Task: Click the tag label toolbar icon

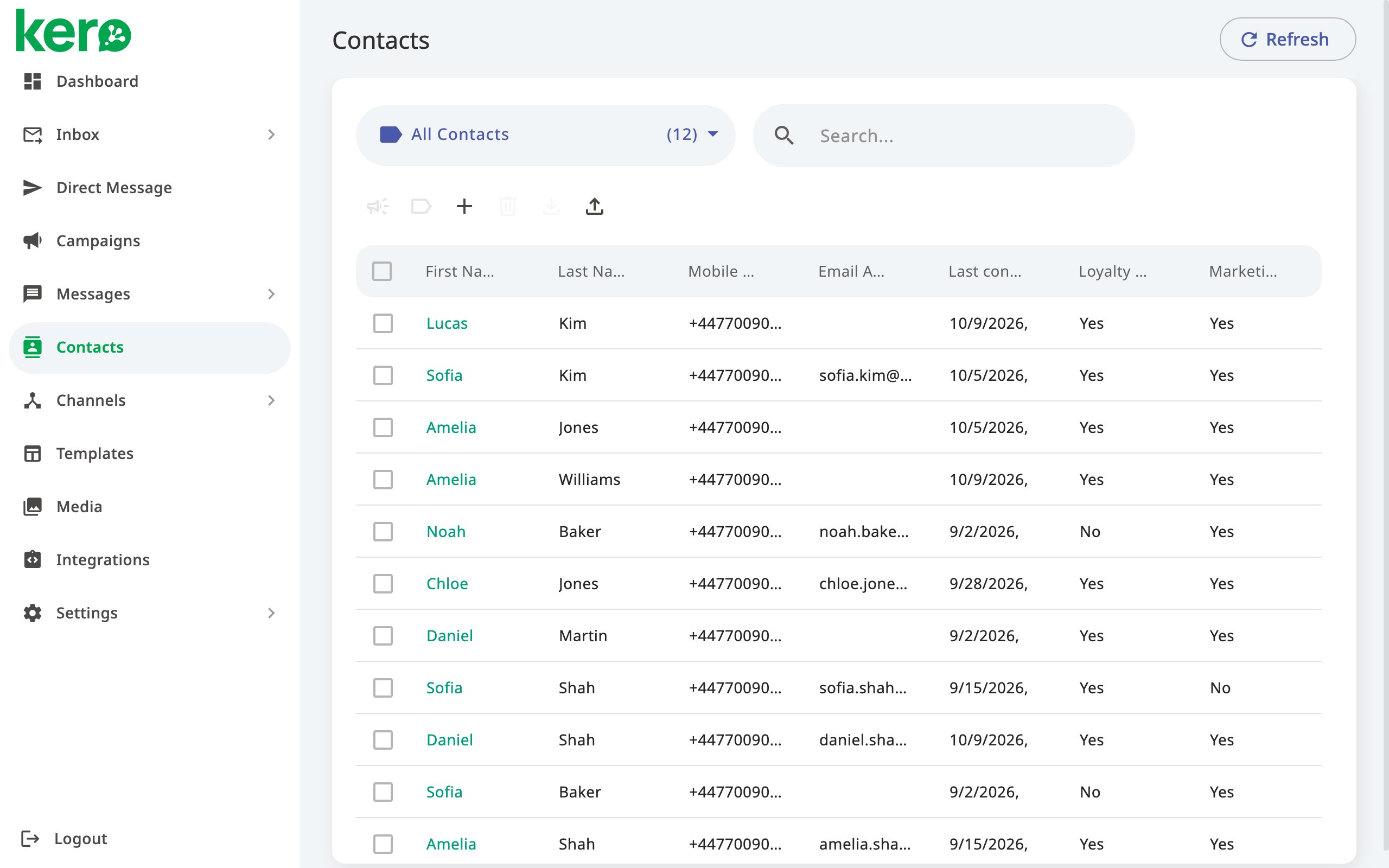Action: [x=421, y=206]
